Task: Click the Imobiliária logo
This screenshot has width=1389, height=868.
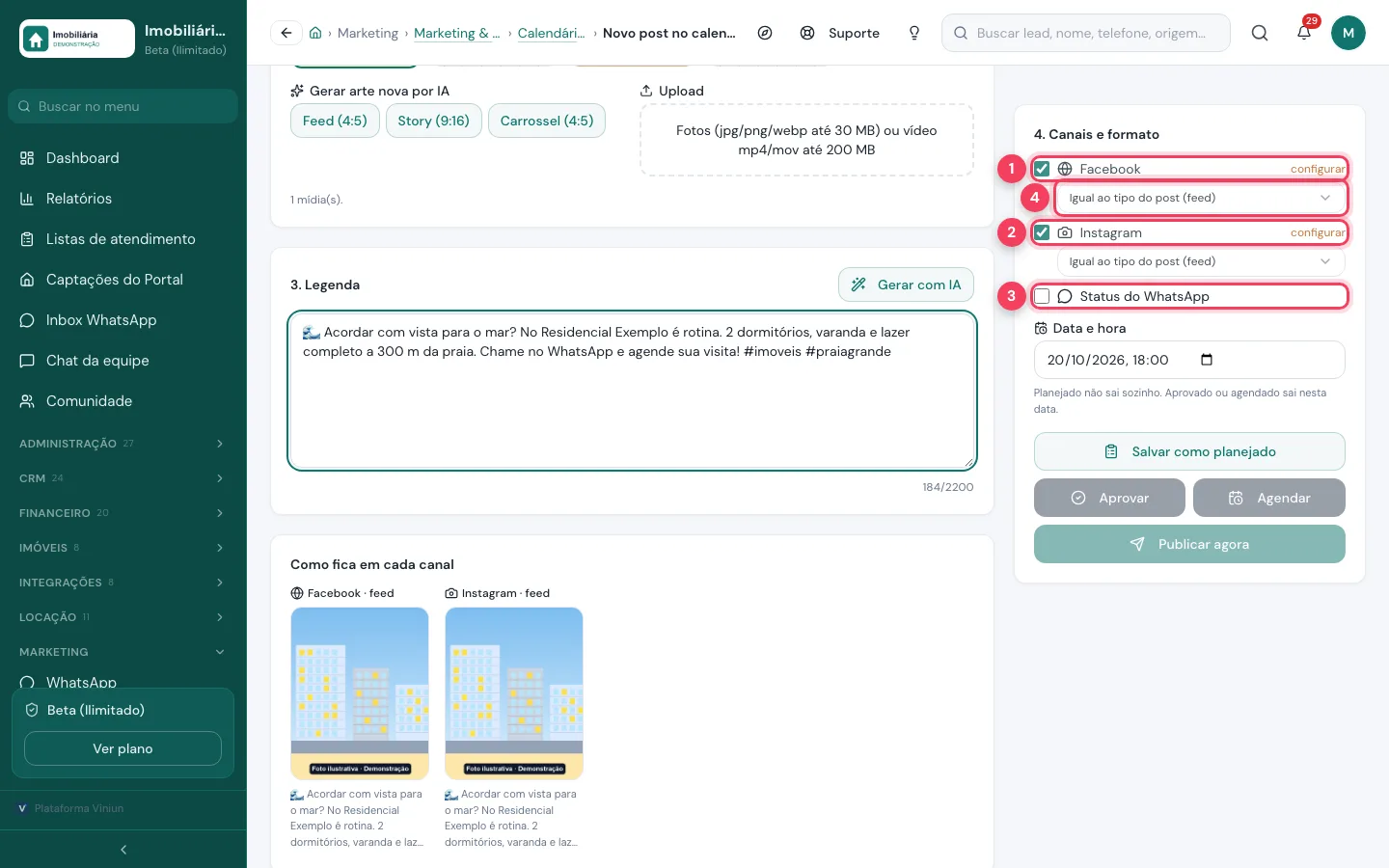Action: tap(77, 39)
